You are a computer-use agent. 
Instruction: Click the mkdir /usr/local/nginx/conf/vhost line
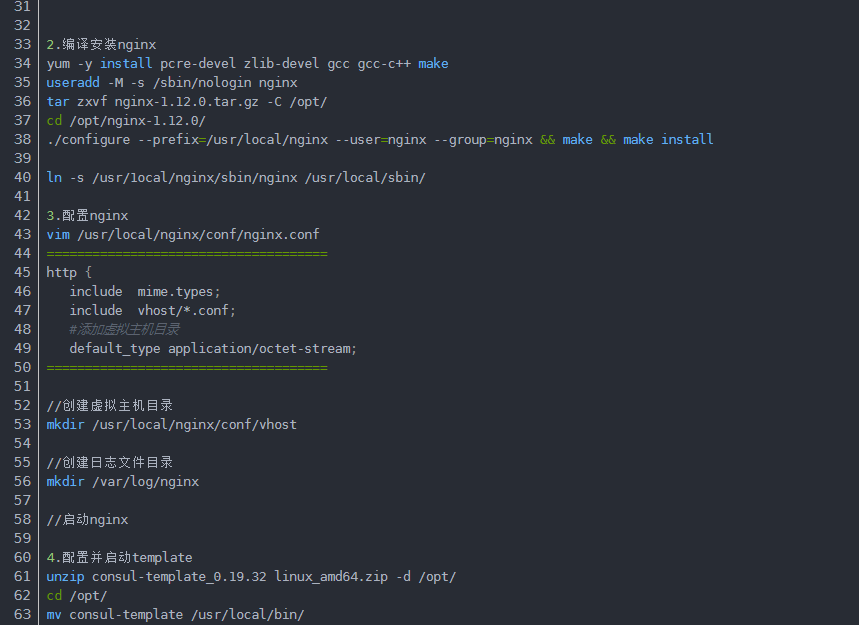171,425
